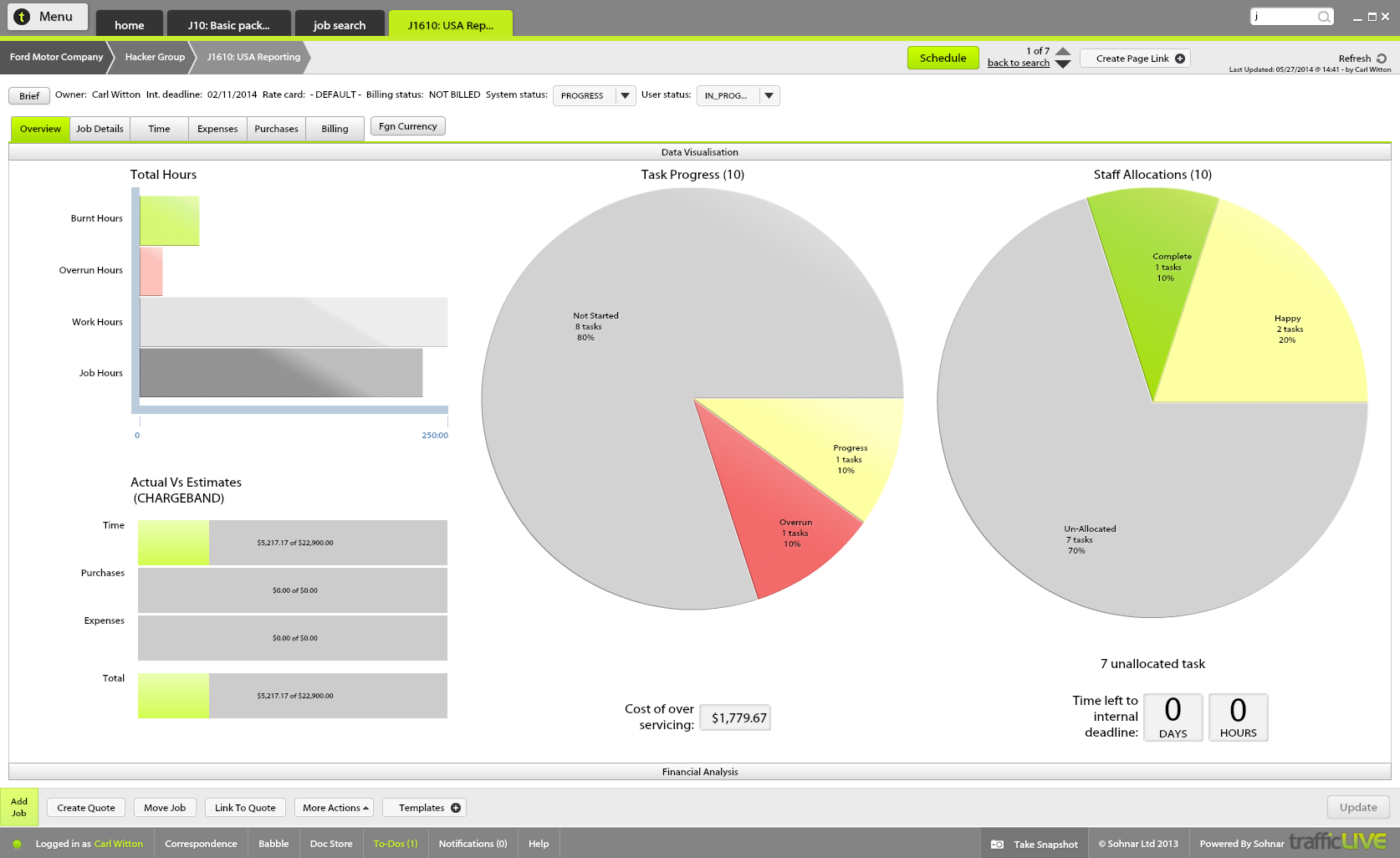Image resolution: width=1400 pixels, height=858 pixels.
Task: Click the search magnifier icon
Action: click(1323, 17)
